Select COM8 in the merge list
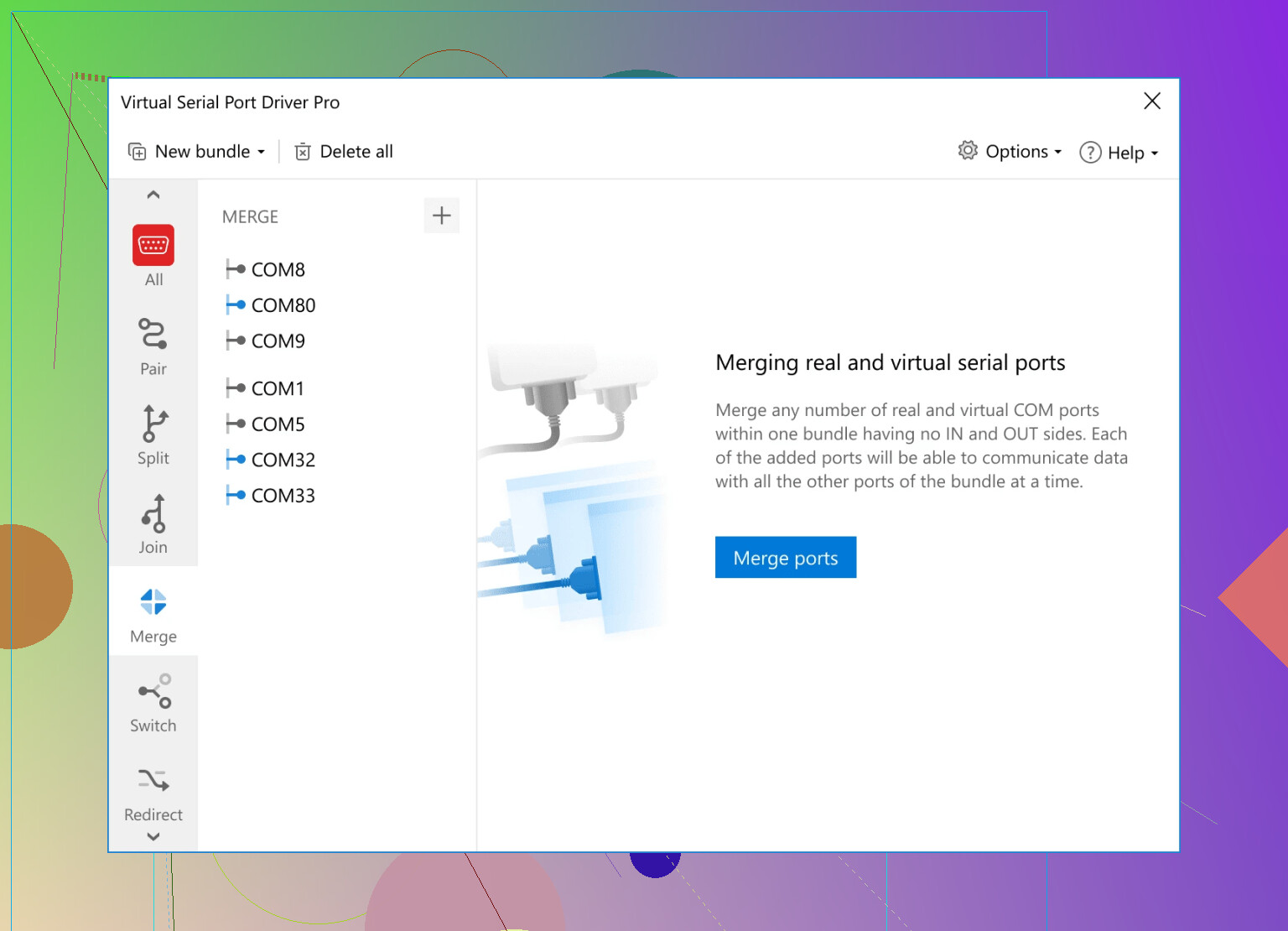 click(x=278, y=269)
